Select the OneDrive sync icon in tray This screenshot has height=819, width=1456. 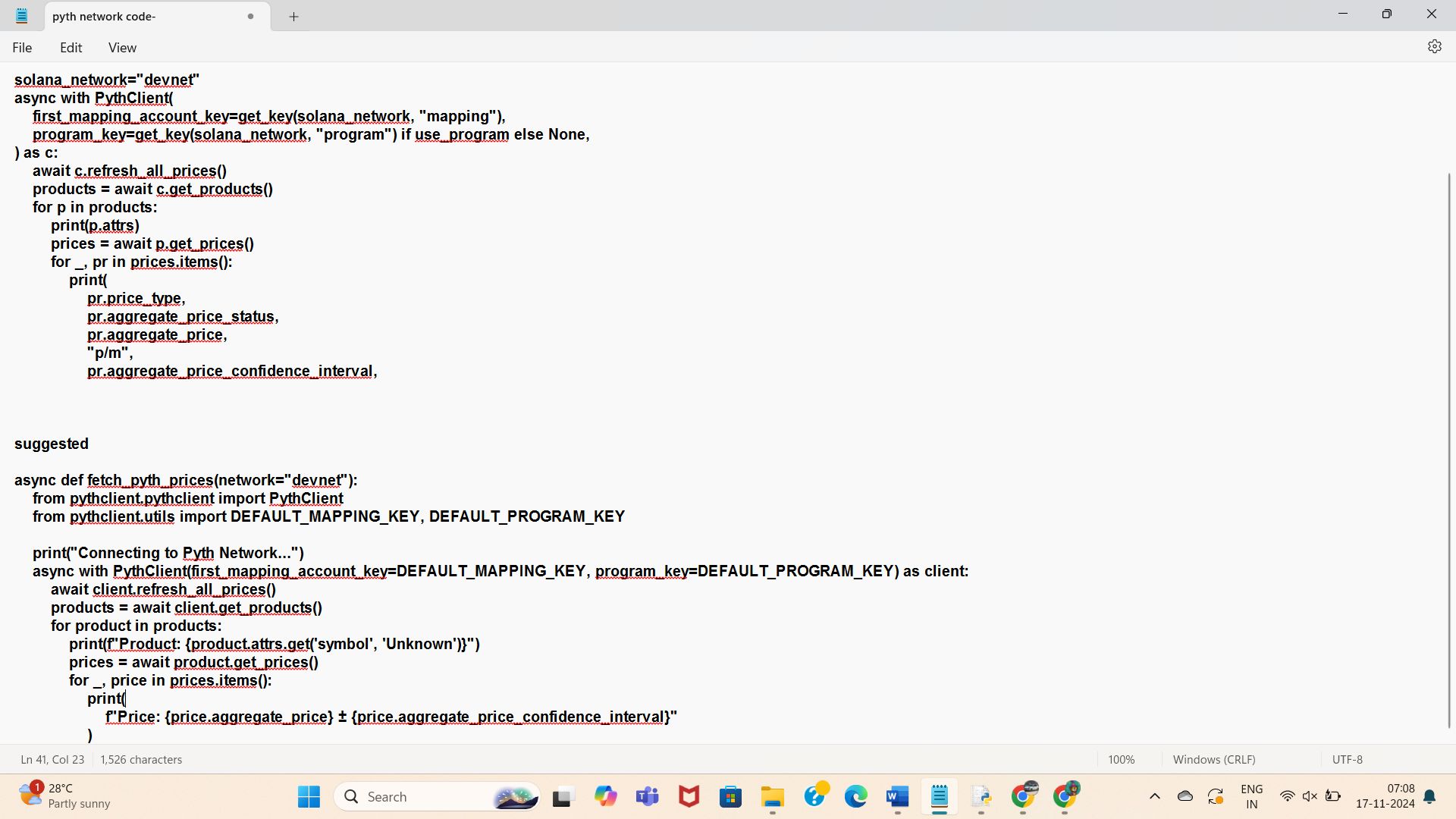pos(1186,796)
